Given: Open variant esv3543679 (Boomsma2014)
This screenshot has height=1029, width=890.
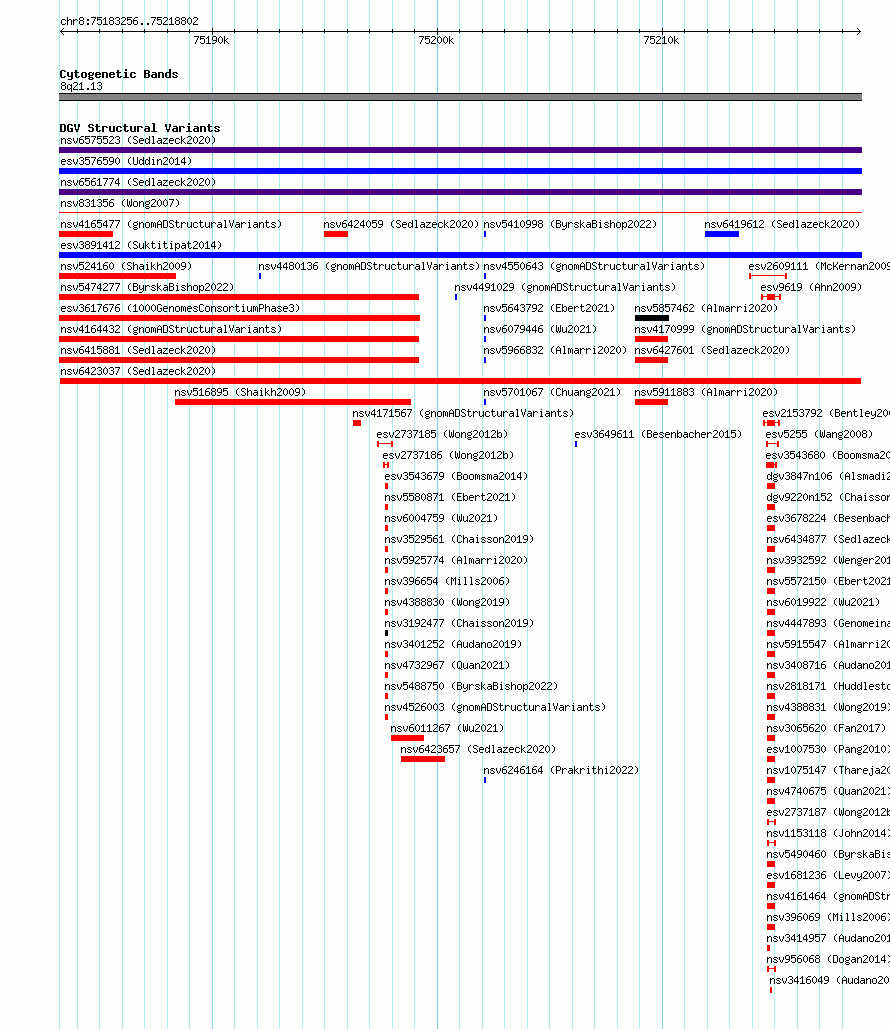Looking at the screenshot, I should (456, 476).
